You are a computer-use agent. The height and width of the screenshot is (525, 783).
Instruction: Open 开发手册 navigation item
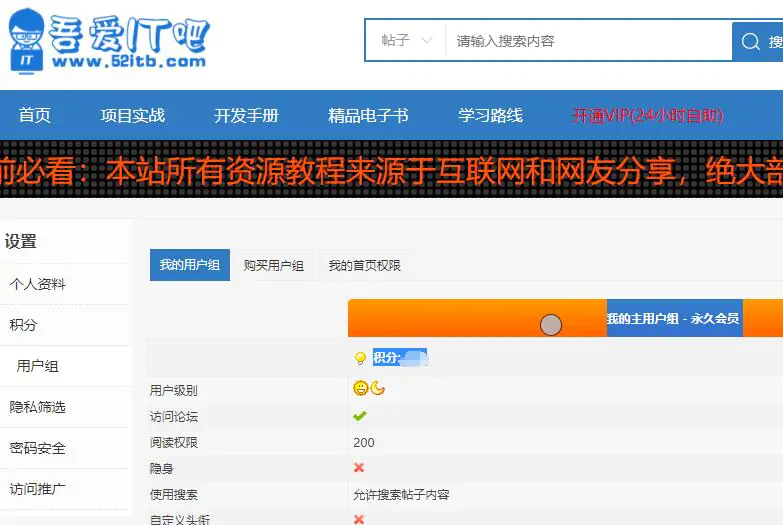[246, 115]
